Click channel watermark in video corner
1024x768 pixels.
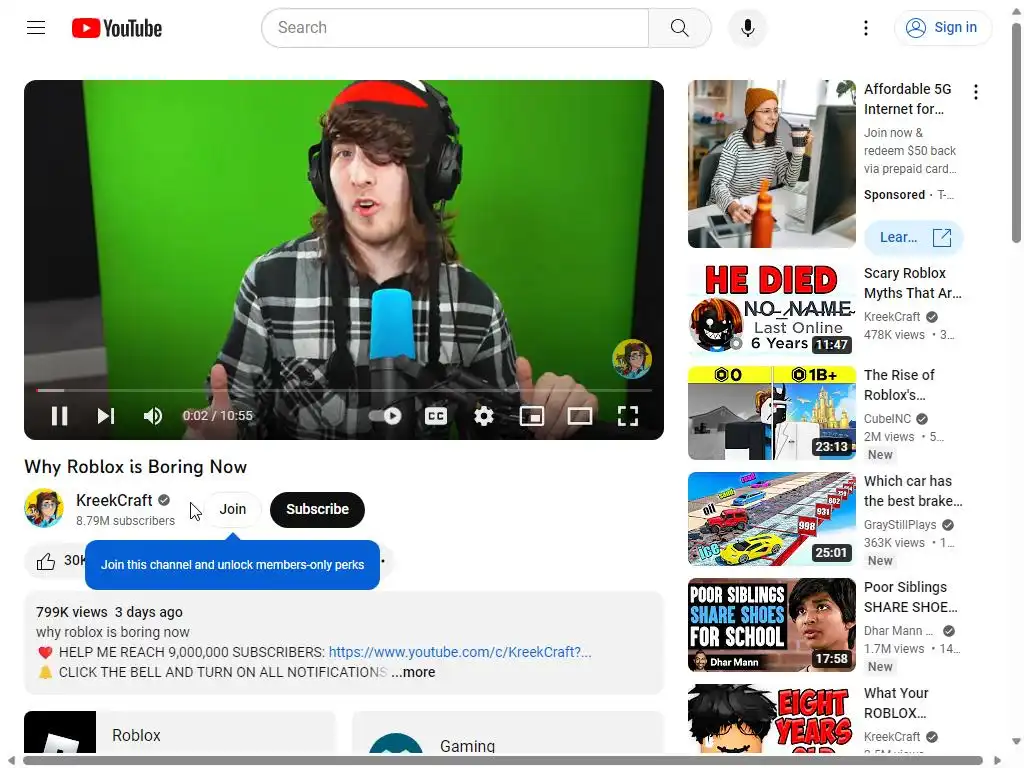(x=632, y=359)
